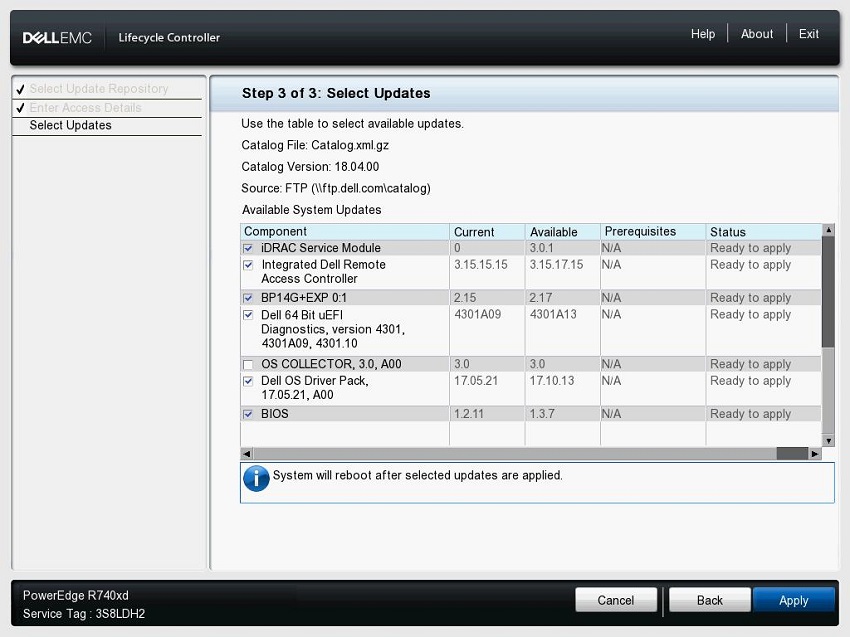
Task: Click the checkmark beside Enter Access Details
Action: (x=20, y=108)
